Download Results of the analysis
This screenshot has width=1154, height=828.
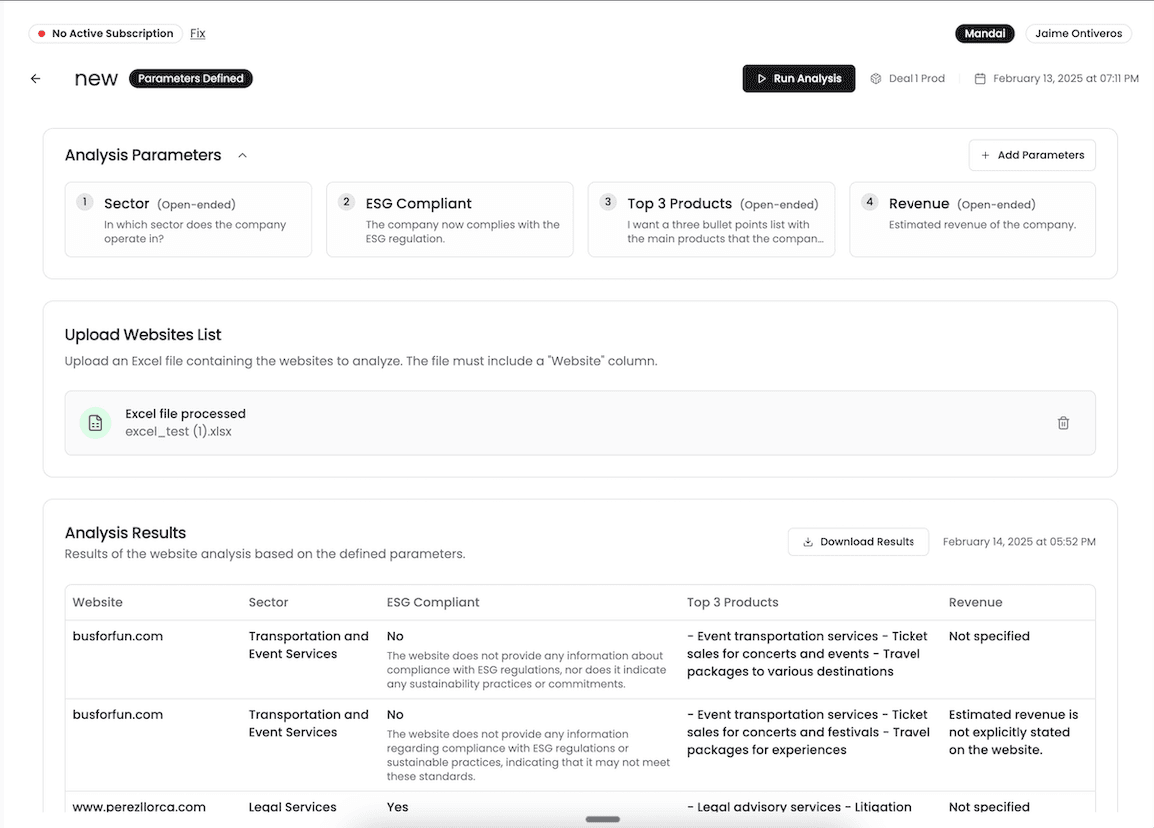858,542
